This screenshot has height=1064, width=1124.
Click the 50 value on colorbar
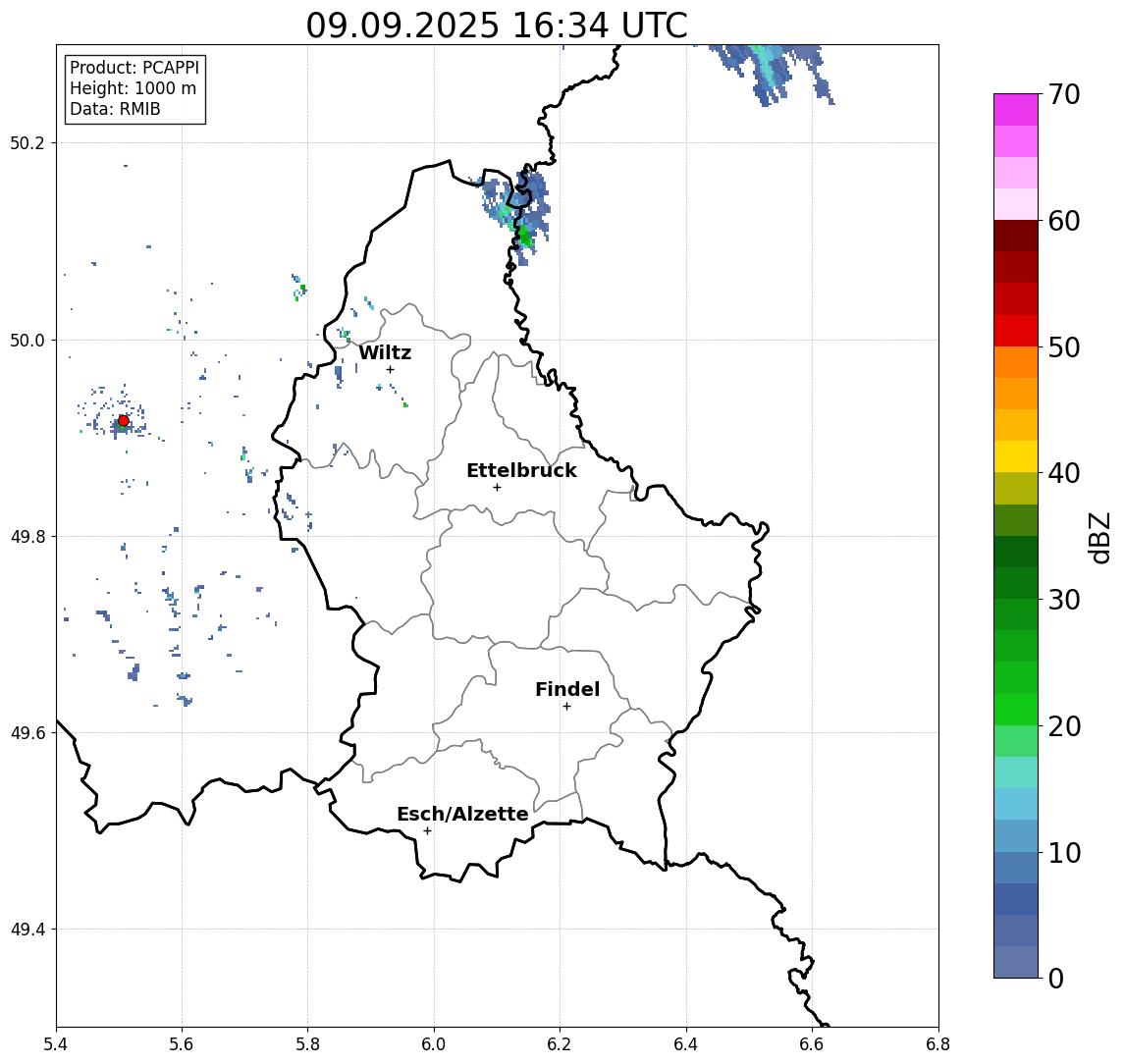click(x=1064, y=347)
